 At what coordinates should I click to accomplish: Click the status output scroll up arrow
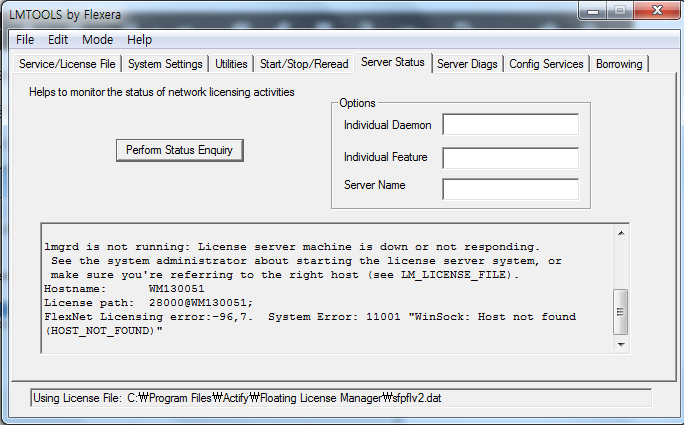click(621, 233)
